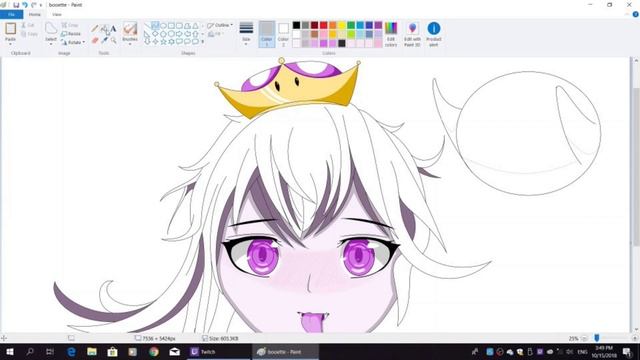The width and height of the screenshot is (640, 360).
Task: Select the Magnifier tool
Action: pyautogui.click(x=113, y=40)
